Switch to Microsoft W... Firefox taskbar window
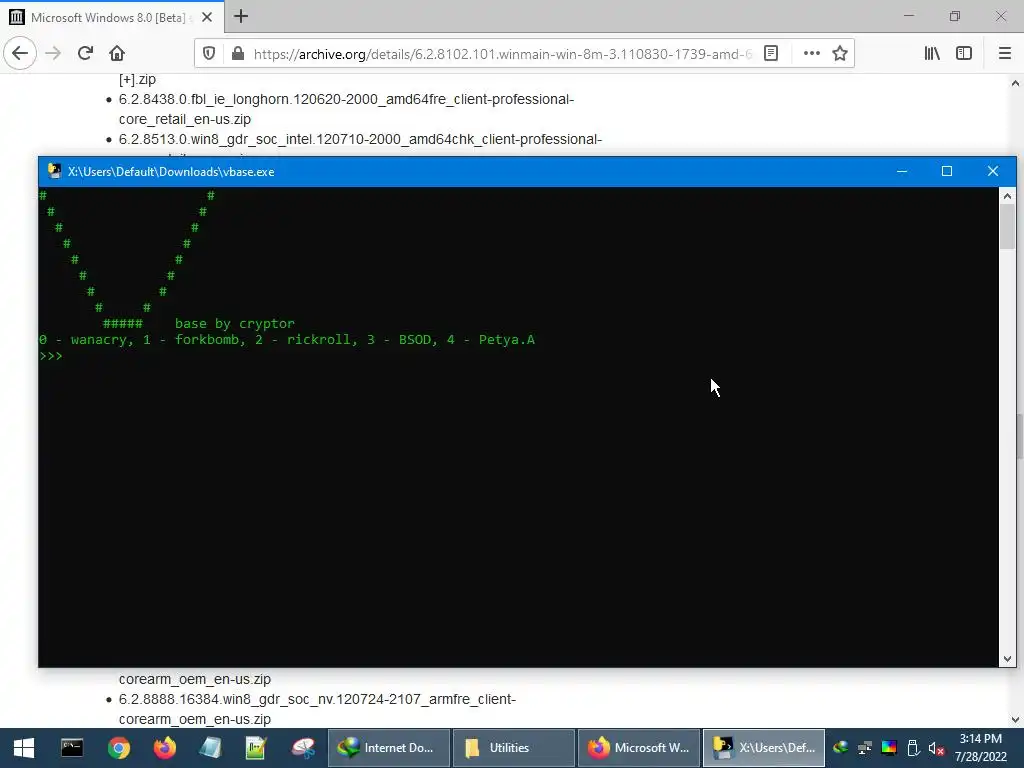1024x768 pixels. point(639,748)
